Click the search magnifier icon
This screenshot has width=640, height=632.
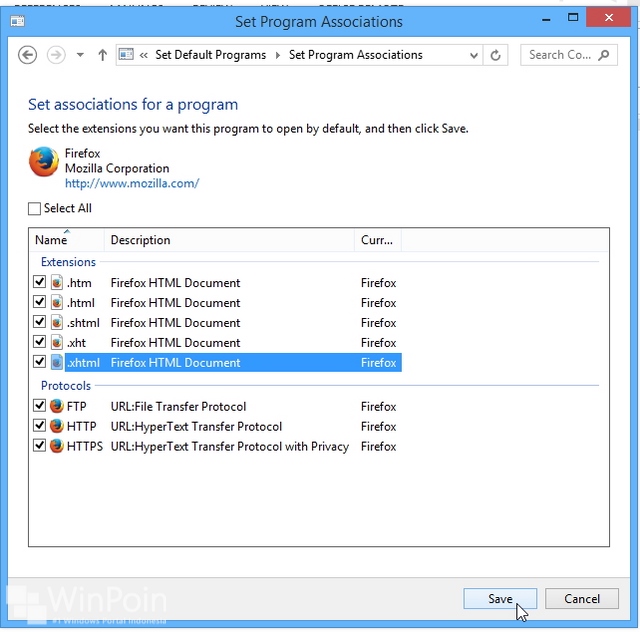(604, 55)
